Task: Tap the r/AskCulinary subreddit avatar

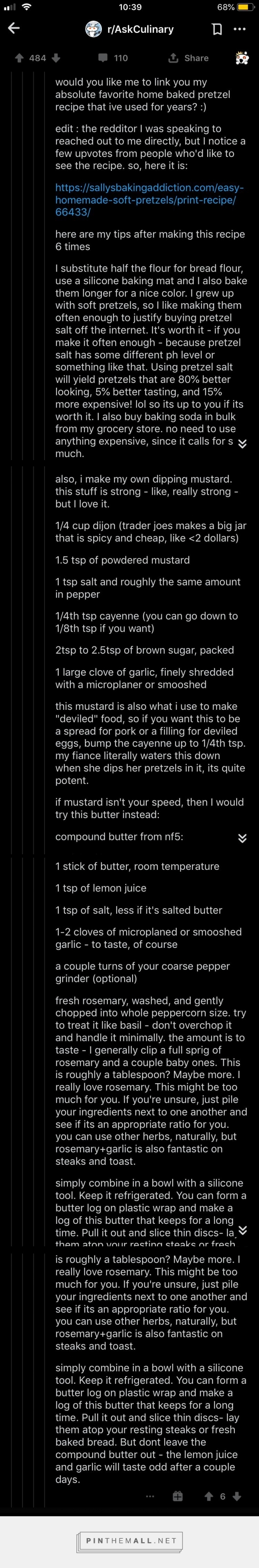Action: click(93, 28)
